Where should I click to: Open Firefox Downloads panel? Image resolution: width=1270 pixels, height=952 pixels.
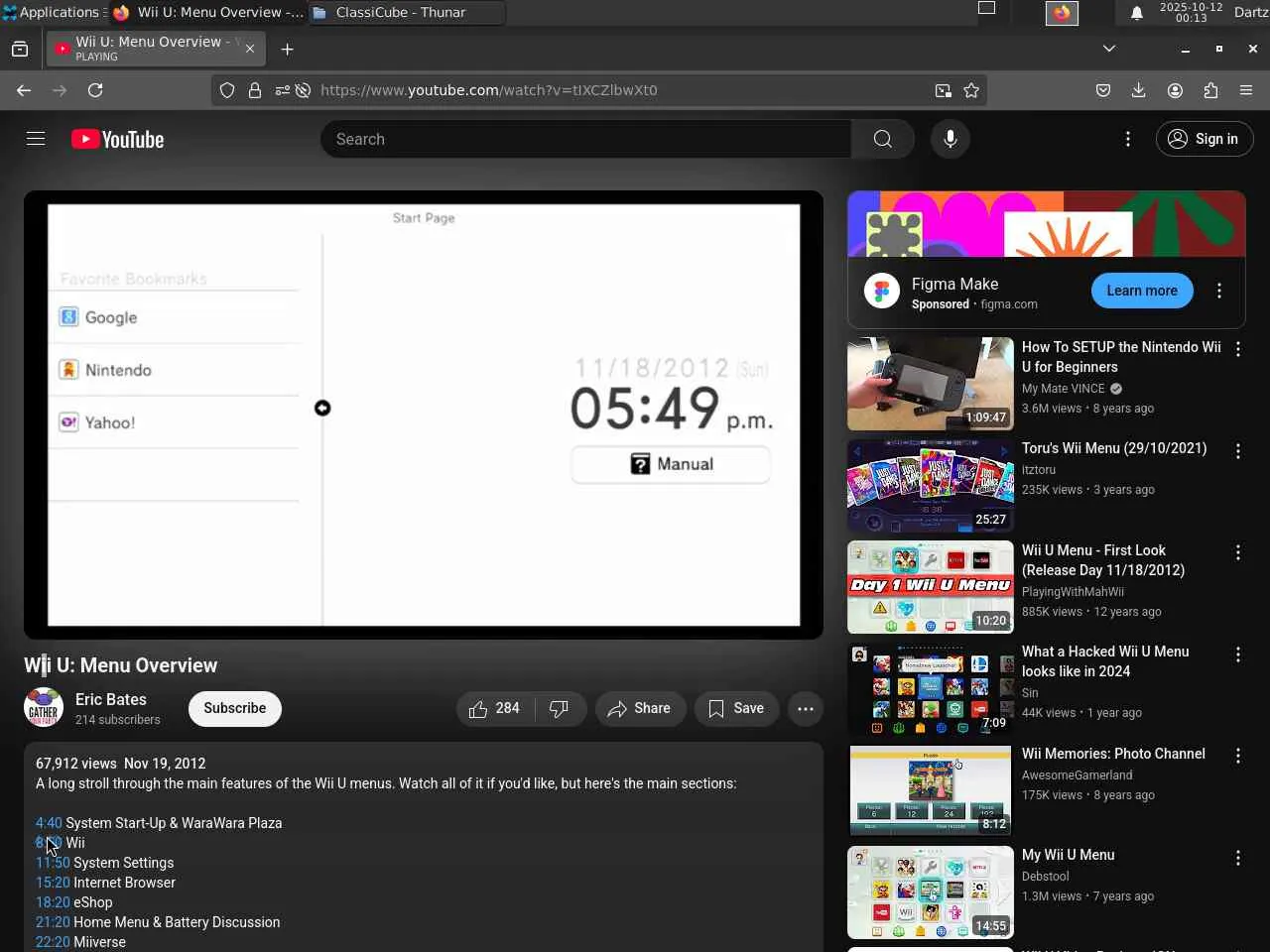[1139, 90]
